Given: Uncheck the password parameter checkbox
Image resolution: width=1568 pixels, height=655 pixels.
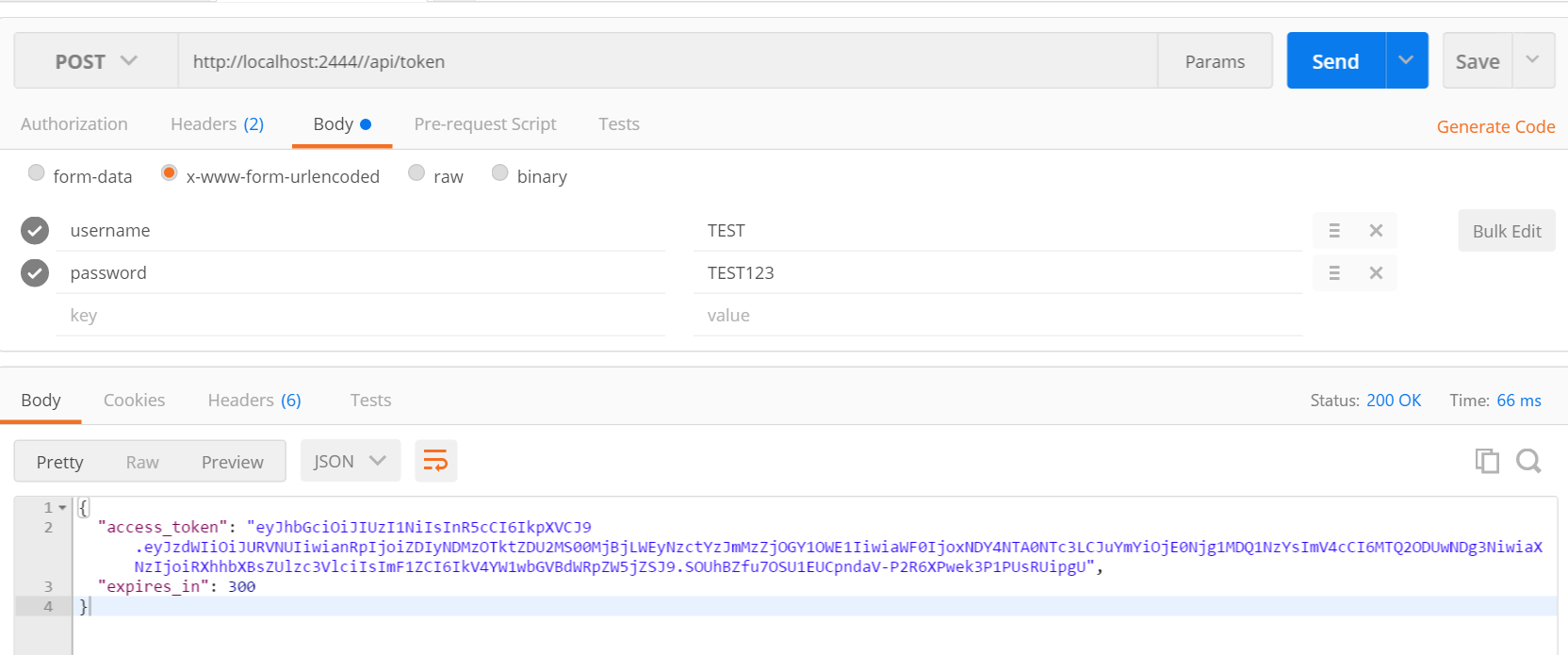Looking at the screenshot, I should (35, 273).
